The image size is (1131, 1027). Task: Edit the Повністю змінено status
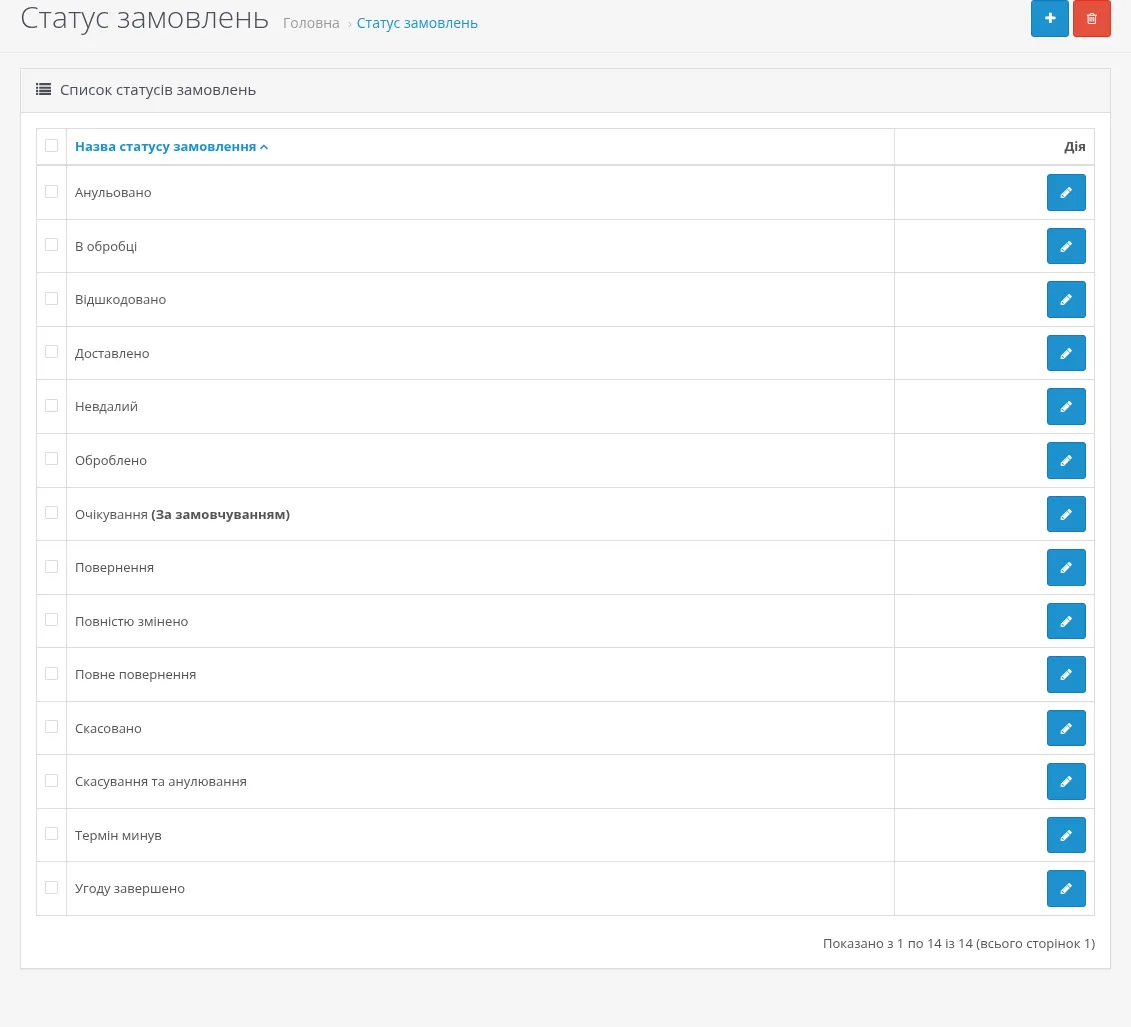(x=1066, y=622)
